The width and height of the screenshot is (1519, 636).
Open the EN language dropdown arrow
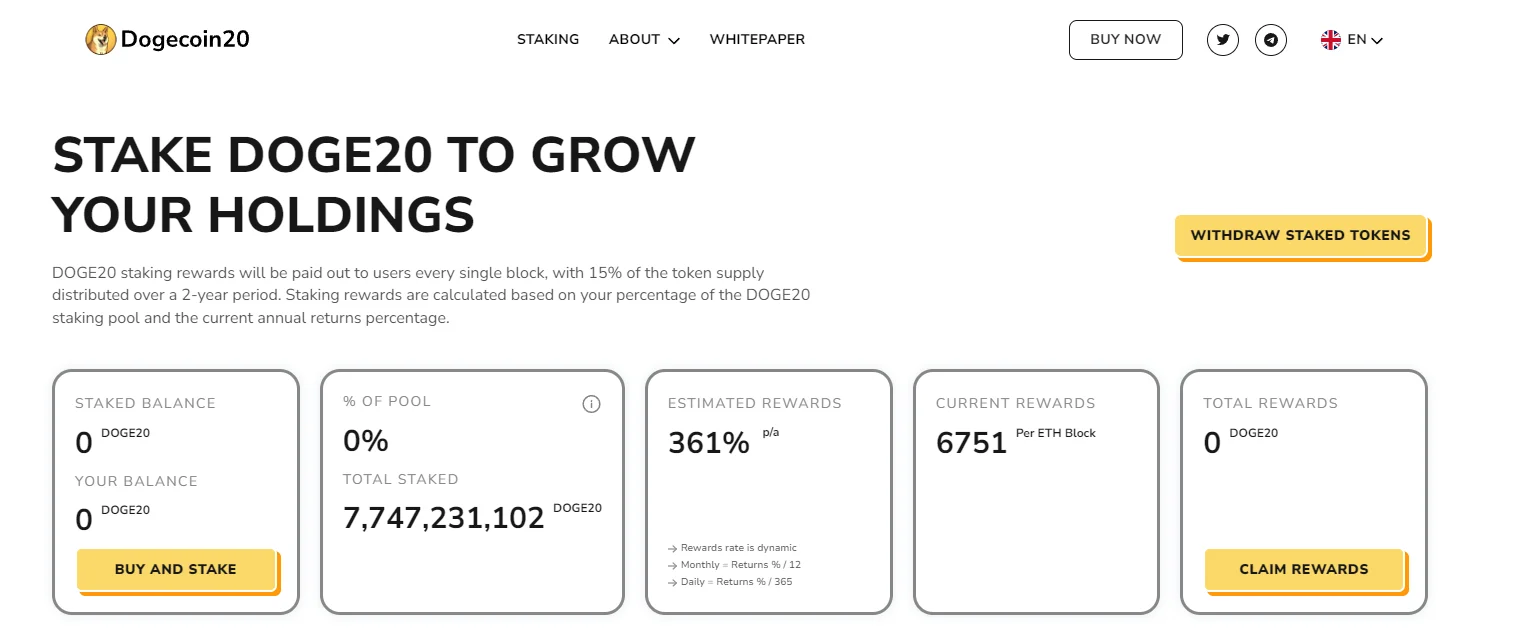[x=1377, y=41]
